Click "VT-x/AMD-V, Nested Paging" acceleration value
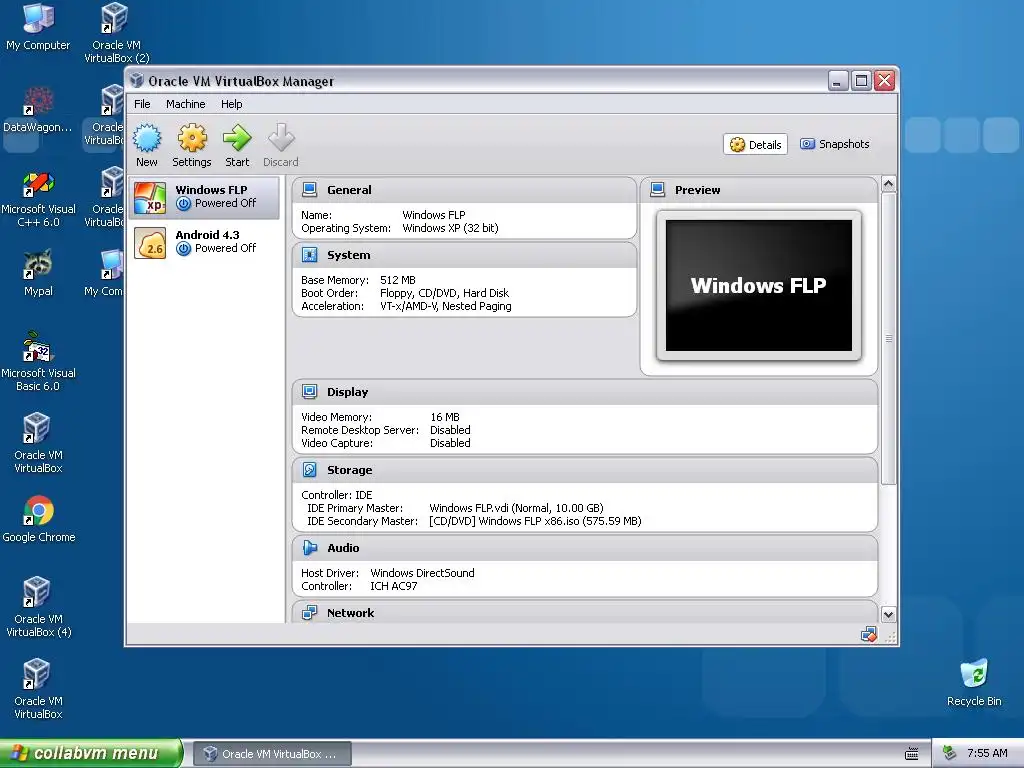Screen dimensions: 1024x768 click(446, 306)
